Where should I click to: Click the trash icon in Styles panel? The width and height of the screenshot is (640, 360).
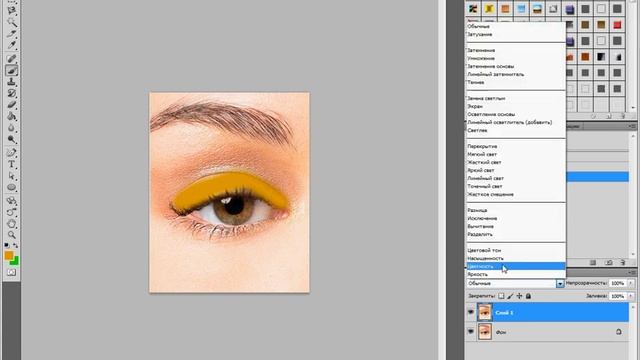click(622, 116)
